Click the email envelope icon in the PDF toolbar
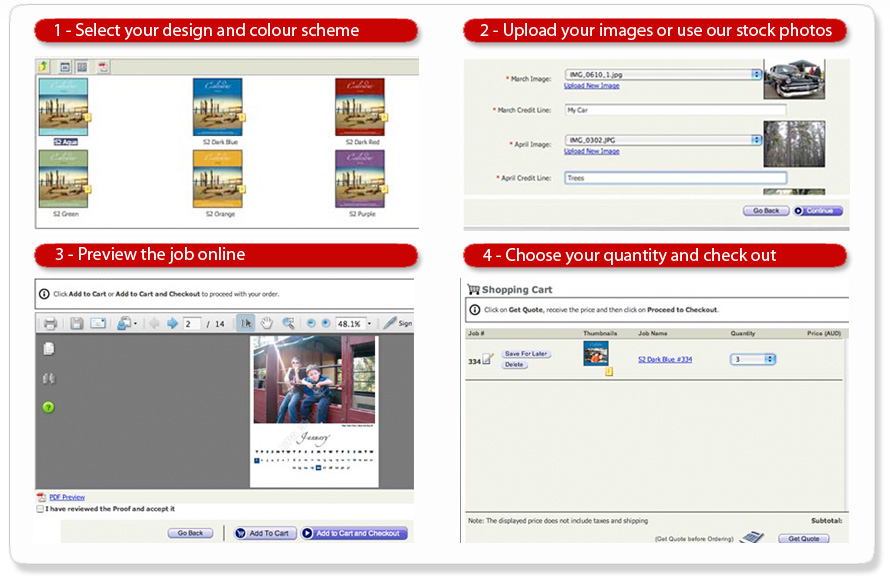Image resolution: width=890 pixels, height=584 pixels. [98, 323]
